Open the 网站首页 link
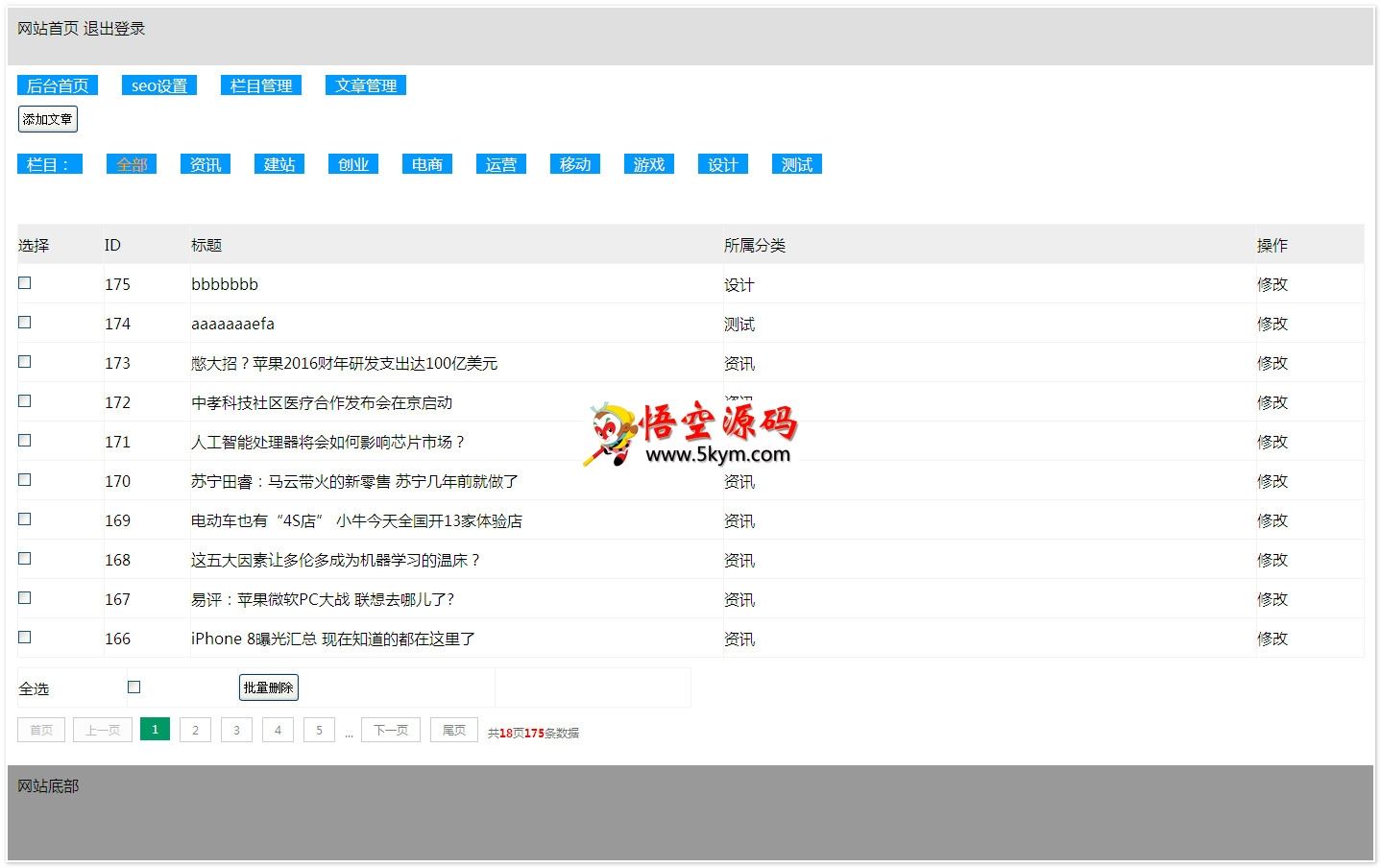Image resolution: width=1381 pixels, height=868 pixels. click(x=48, y=29)
